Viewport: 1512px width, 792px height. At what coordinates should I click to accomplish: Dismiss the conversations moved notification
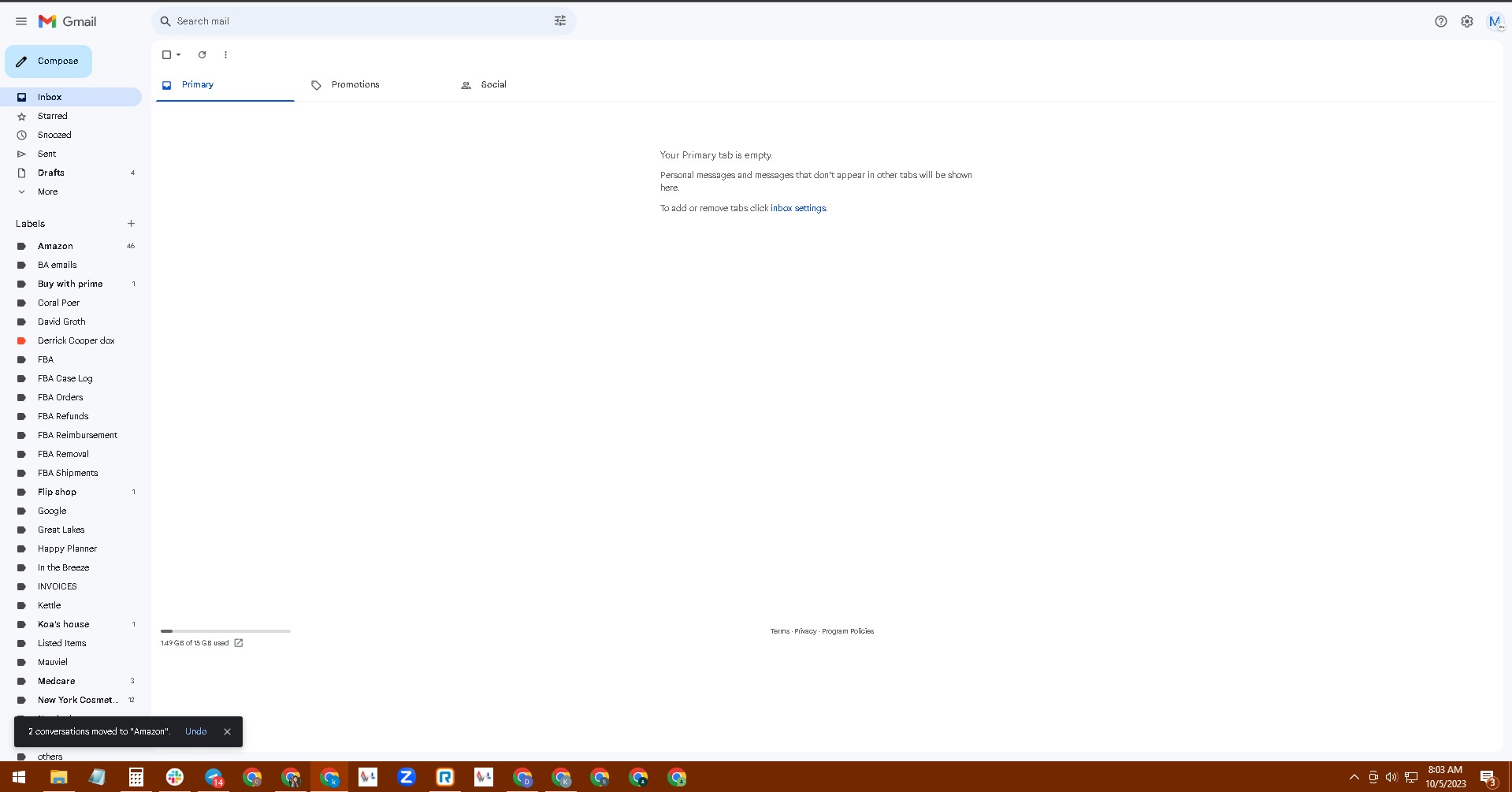[227, 731]
